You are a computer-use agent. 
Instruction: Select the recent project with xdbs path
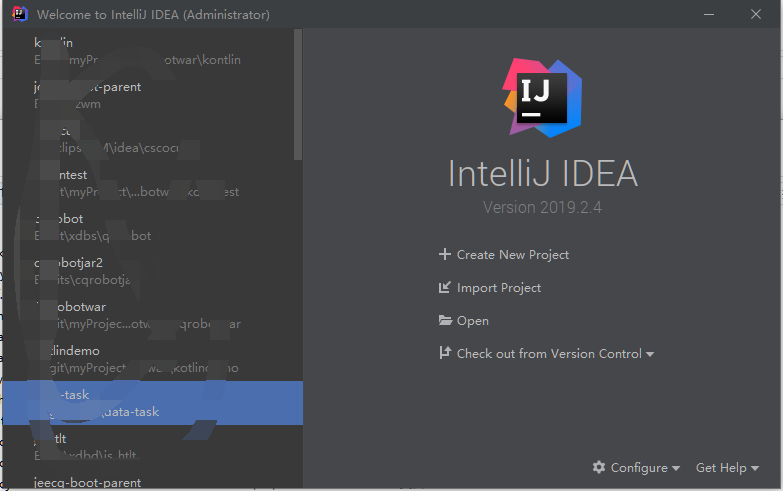[152, 227]
